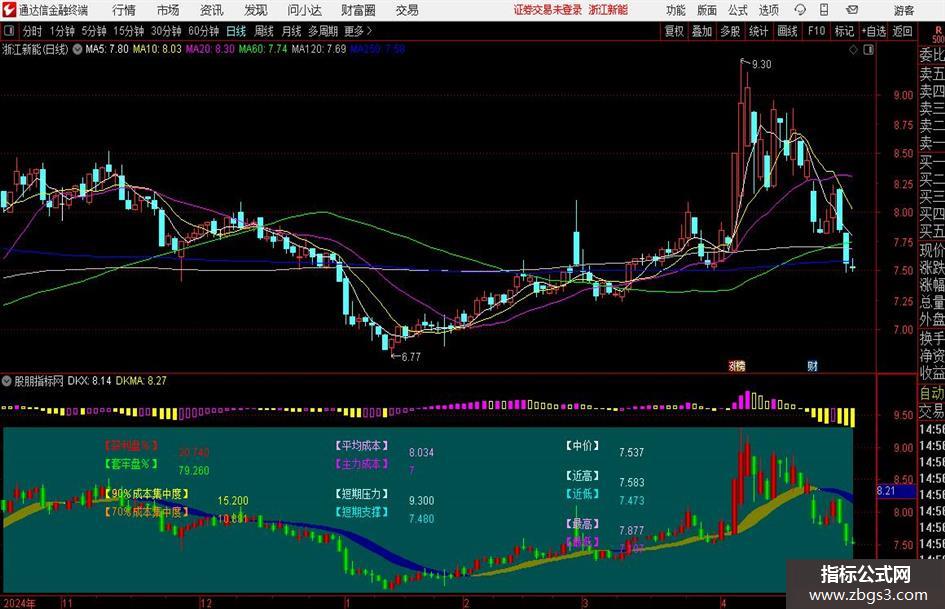This screenshot has width=945, height=609.
Task: Add stock with +自选 button
Action: click(874, 31)
